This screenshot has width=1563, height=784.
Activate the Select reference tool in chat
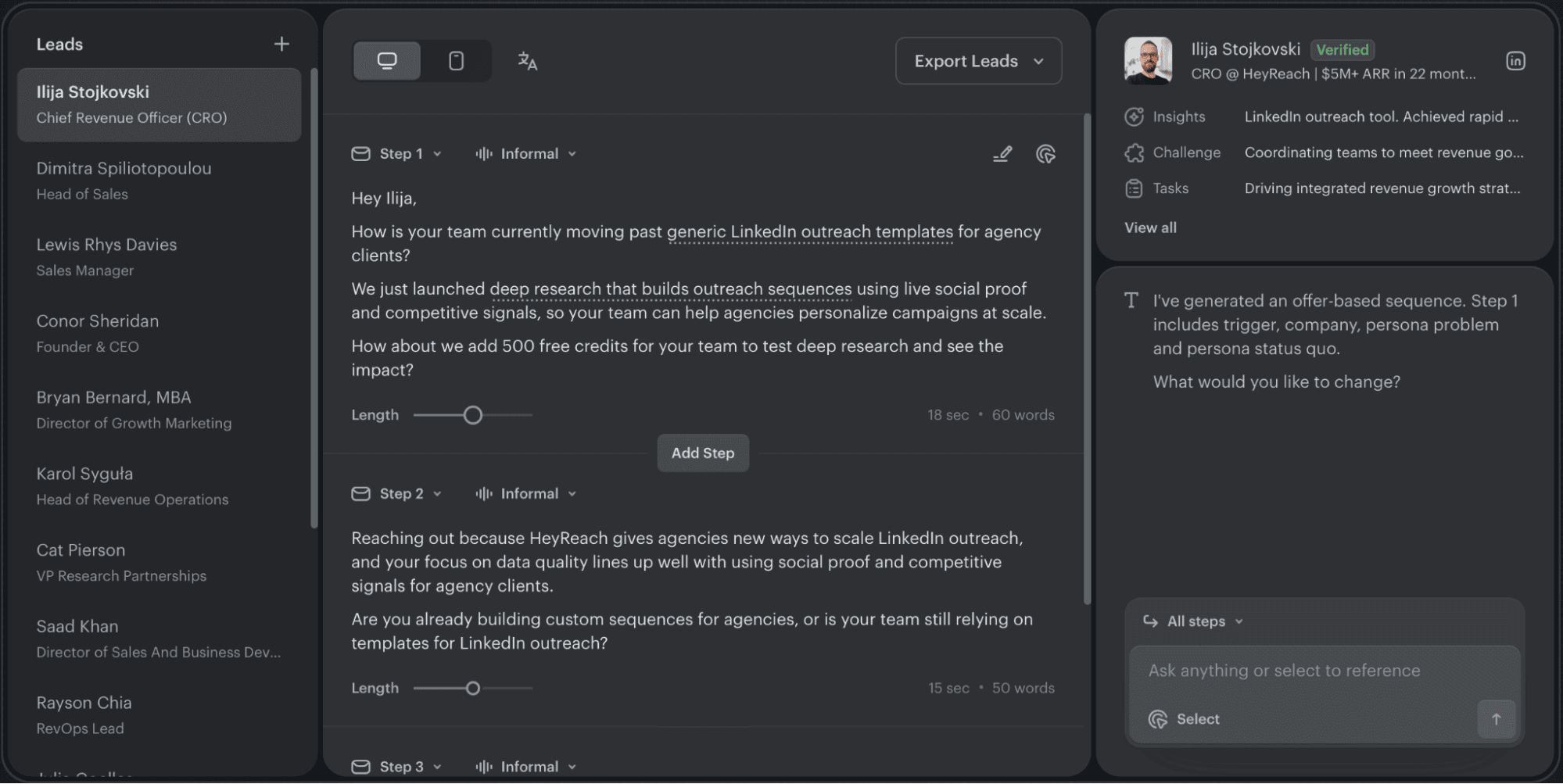[x=1184, y=719]
